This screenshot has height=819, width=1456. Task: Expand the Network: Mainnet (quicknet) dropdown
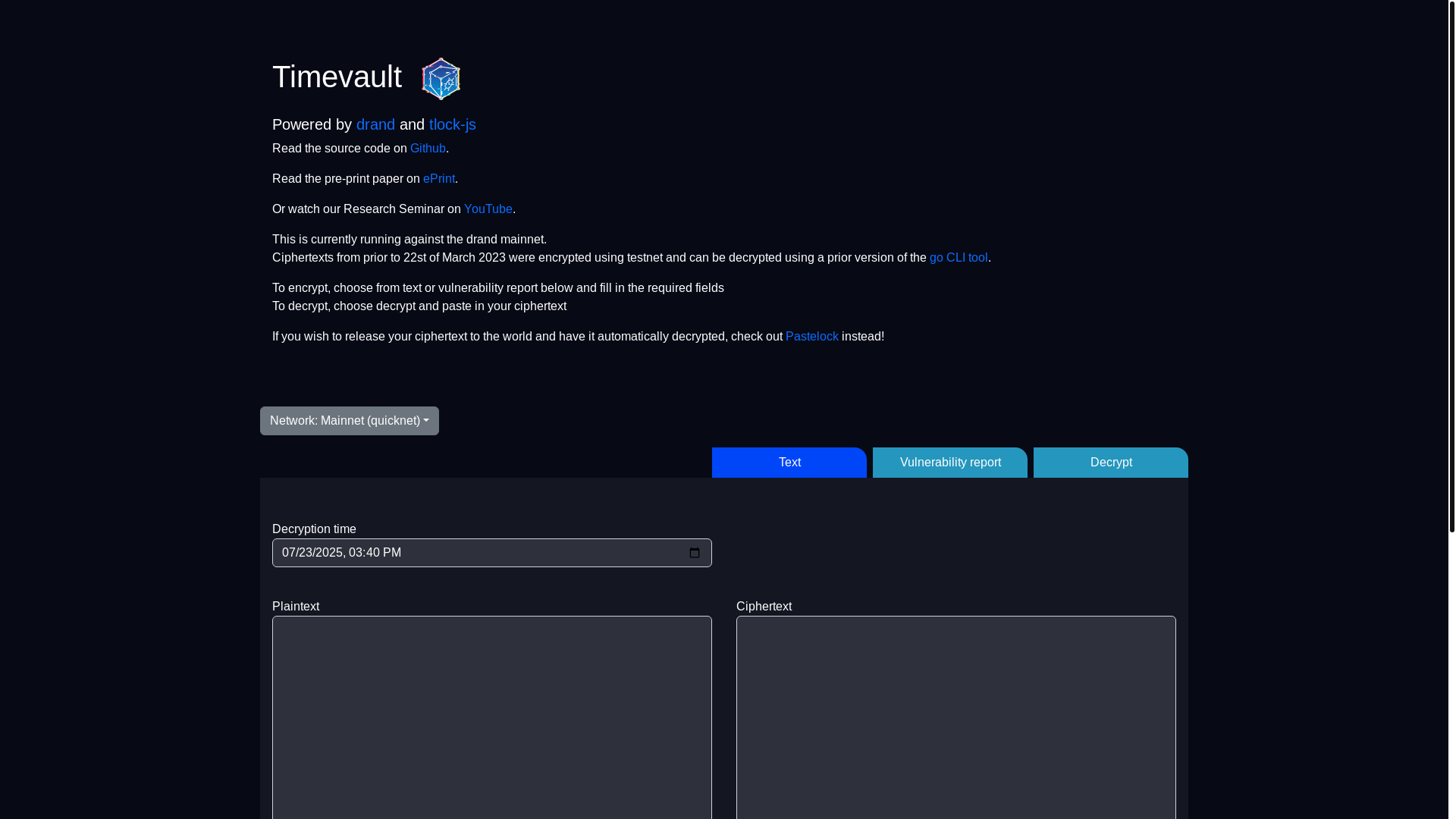click(x=350, y=421)
